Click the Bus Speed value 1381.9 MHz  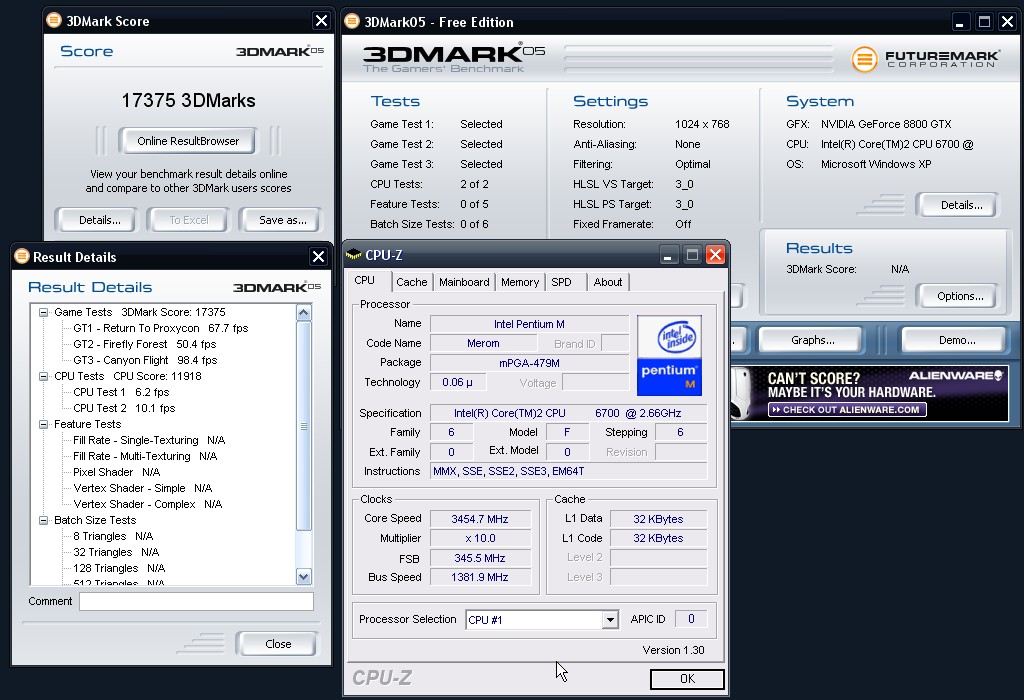tap(480, 577)
